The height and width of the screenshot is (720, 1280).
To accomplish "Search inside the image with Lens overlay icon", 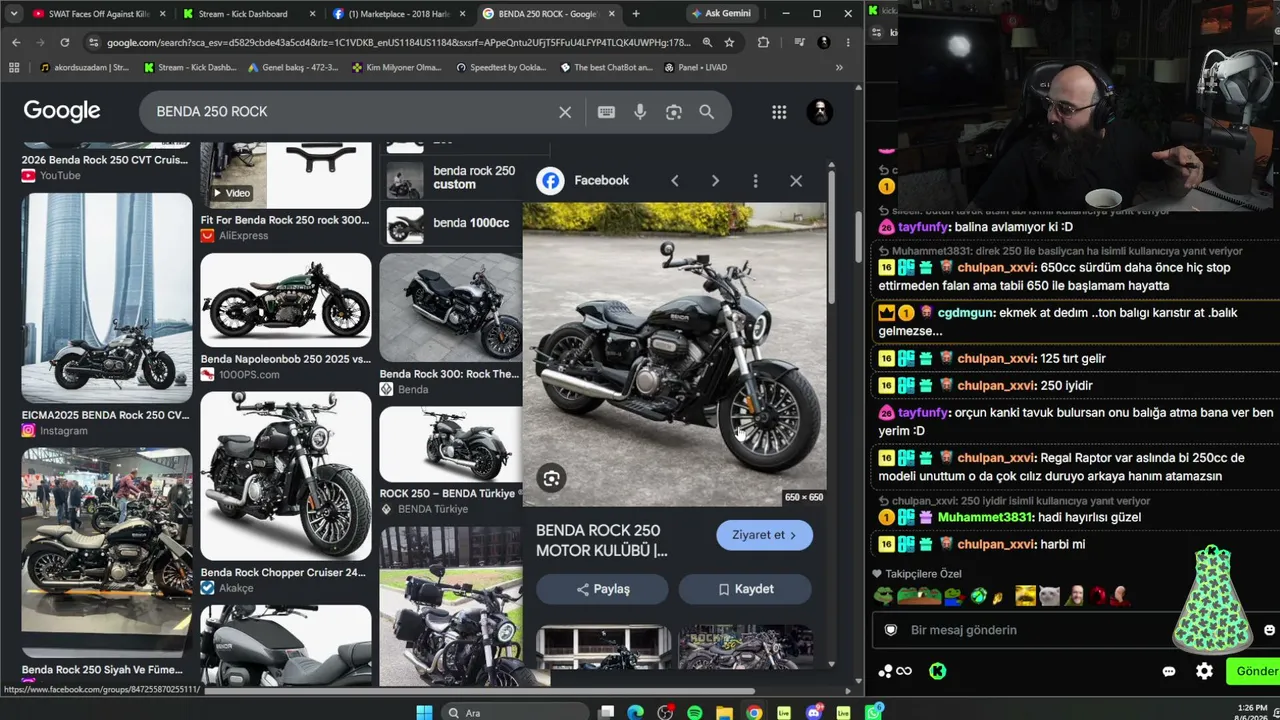I will [x=551, y=478].
